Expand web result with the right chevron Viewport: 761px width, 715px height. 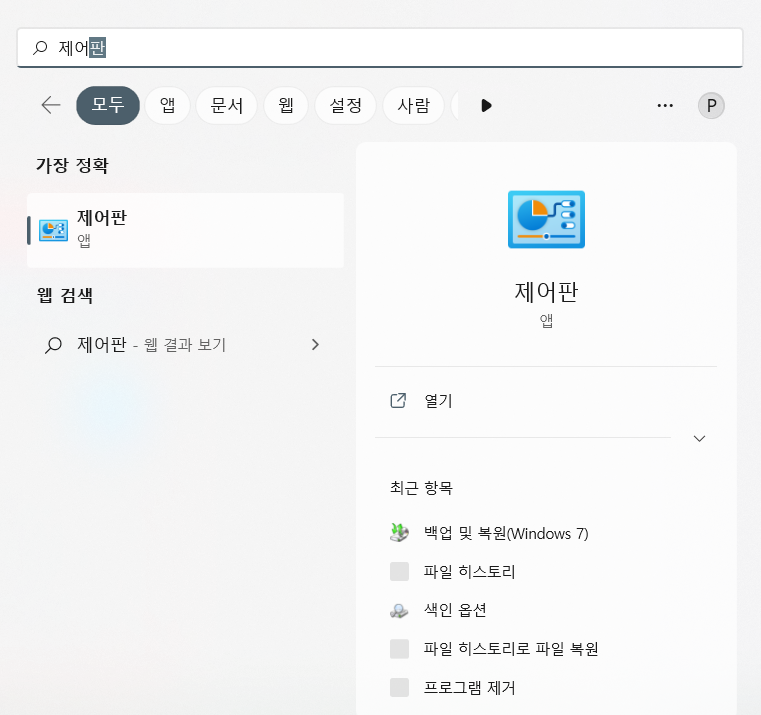tap(315, 345)
